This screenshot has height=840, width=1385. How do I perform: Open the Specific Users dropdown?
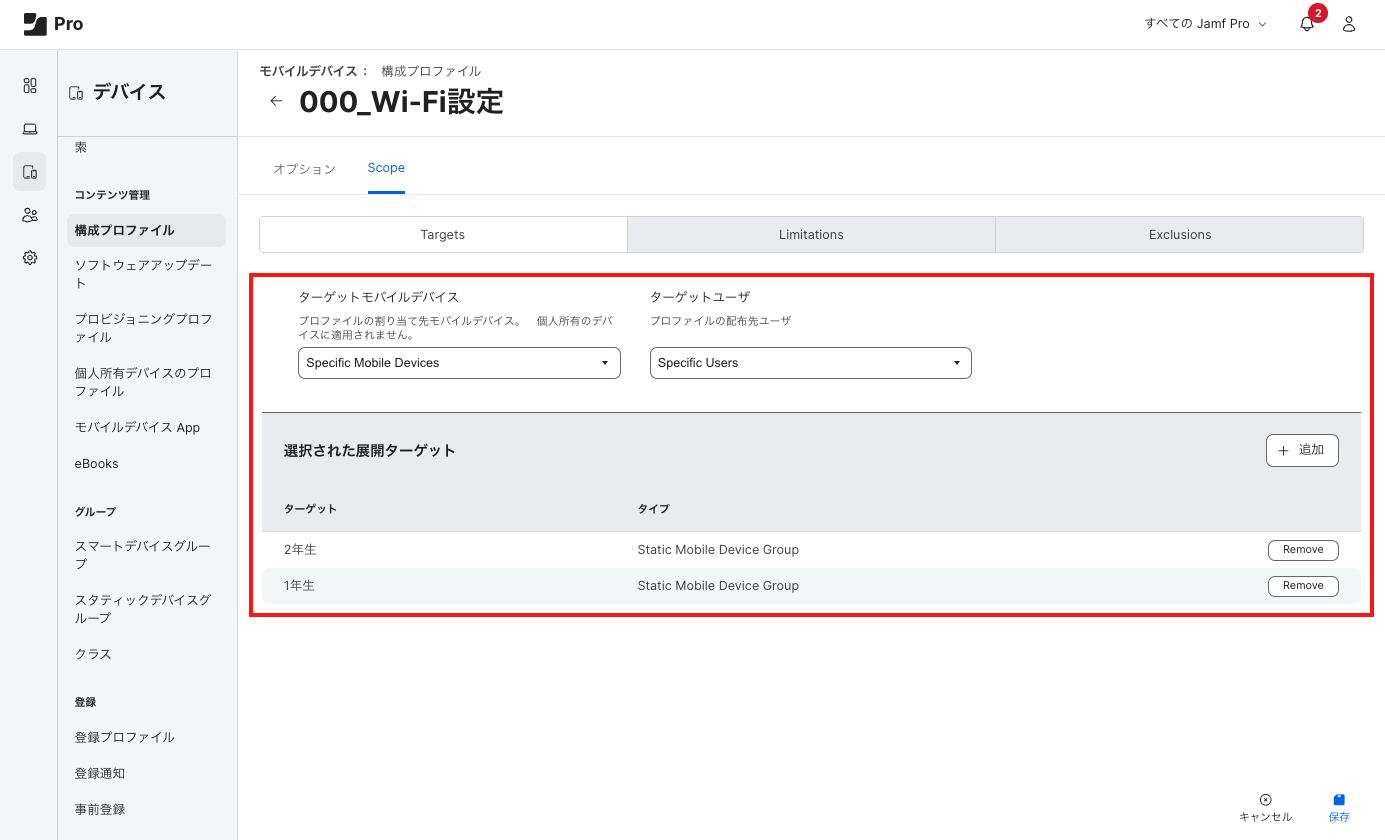[x=811, y=363]
